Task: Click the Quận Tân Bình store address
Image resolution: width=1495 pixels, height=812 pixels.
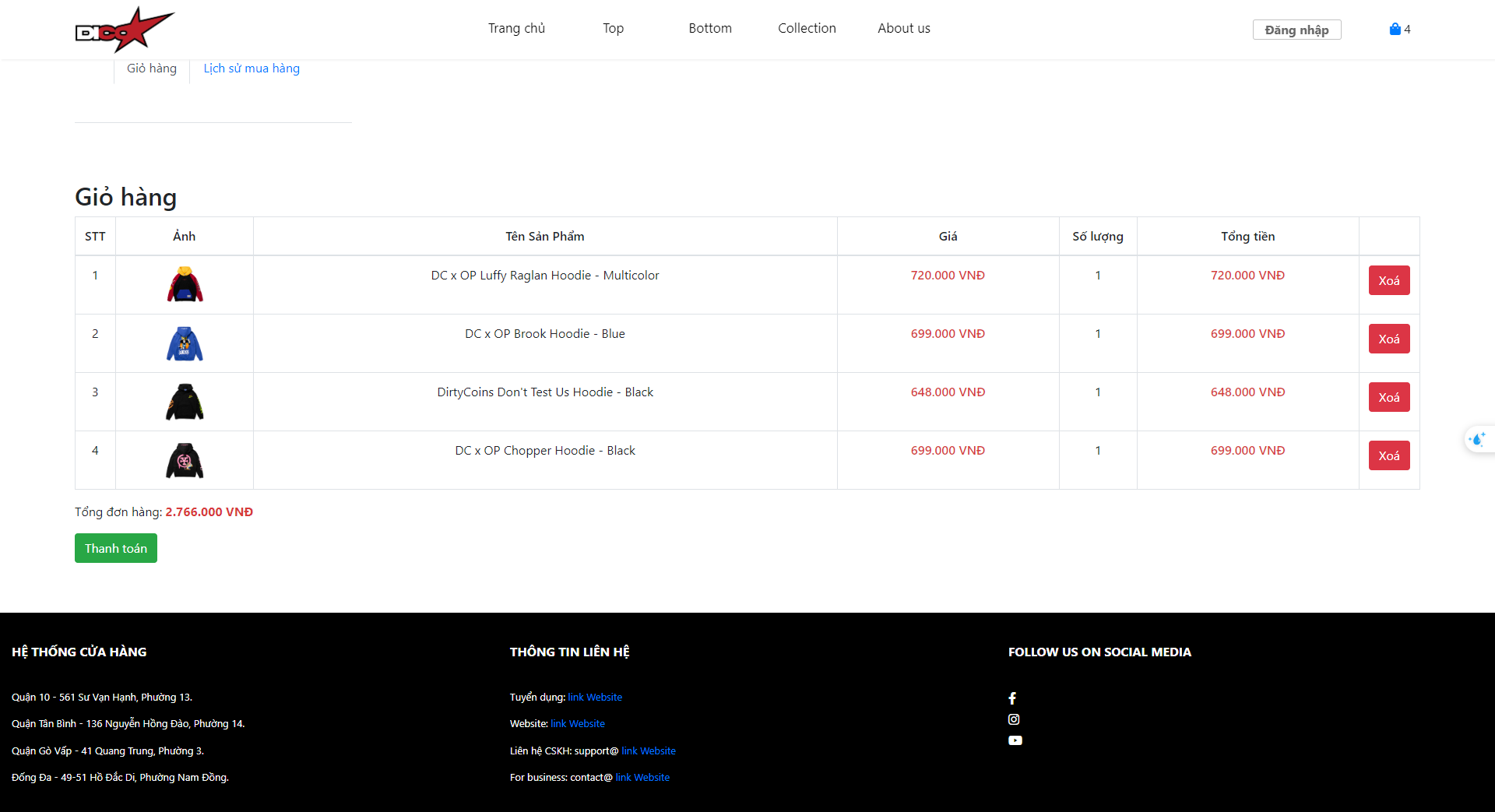Action: [x=128, y=723]
